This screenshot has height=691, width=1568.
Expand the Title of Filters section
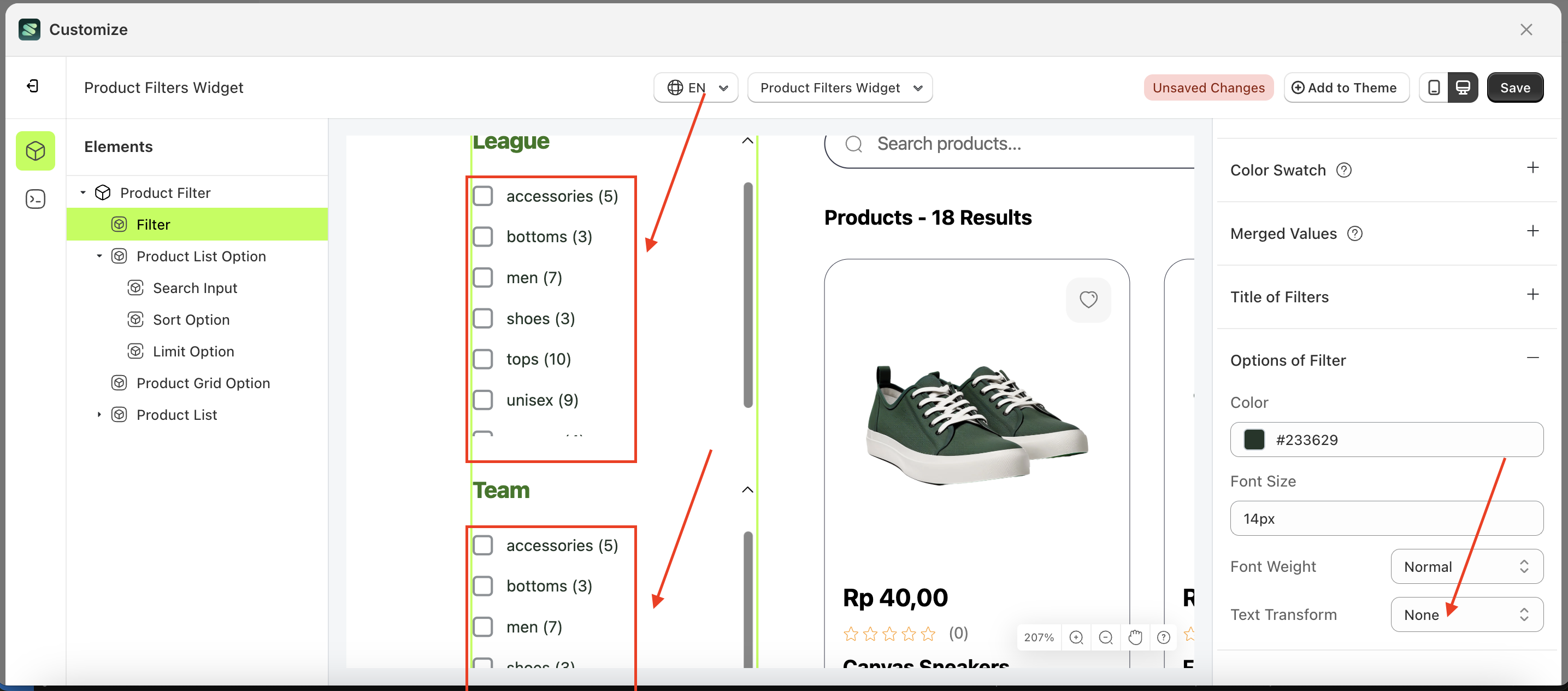pyautogui.click(x=1532, y=295)
